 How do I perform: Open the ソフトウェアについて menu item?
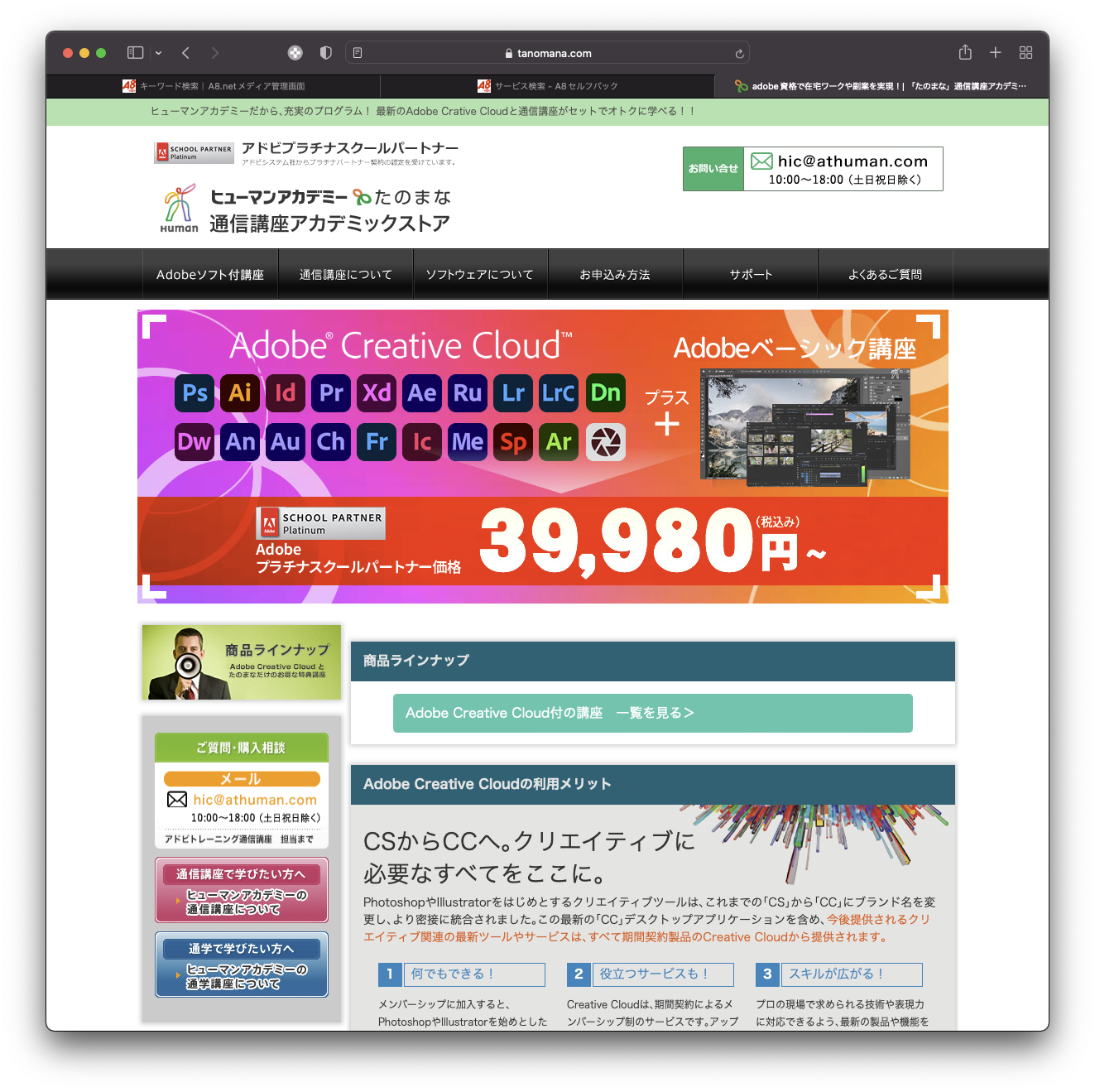[480, 275]
